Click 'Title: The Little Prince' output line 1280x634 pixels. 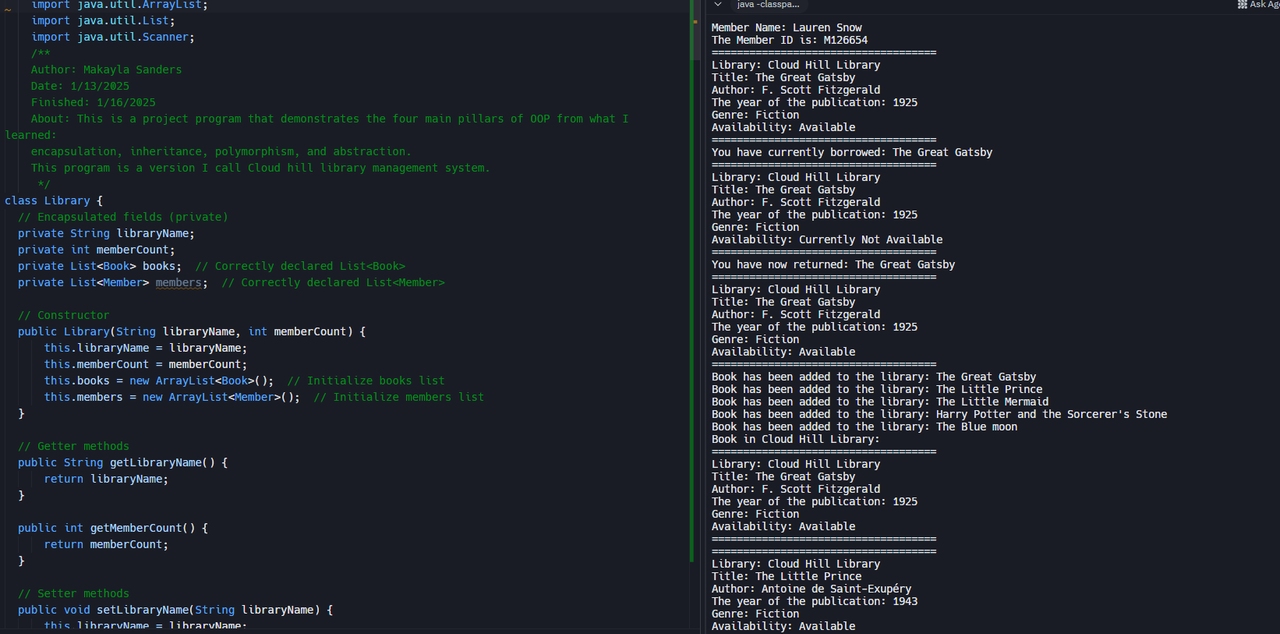786,576
